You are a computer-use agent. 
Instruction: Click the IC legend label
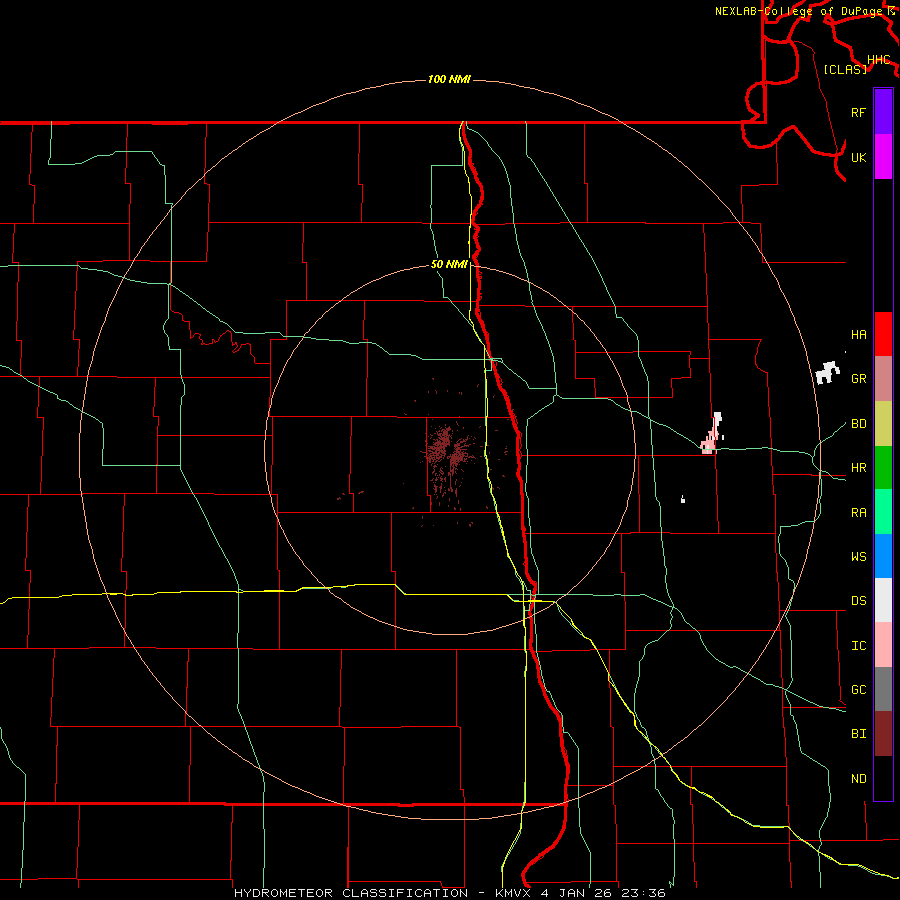[x=858, y=646]
